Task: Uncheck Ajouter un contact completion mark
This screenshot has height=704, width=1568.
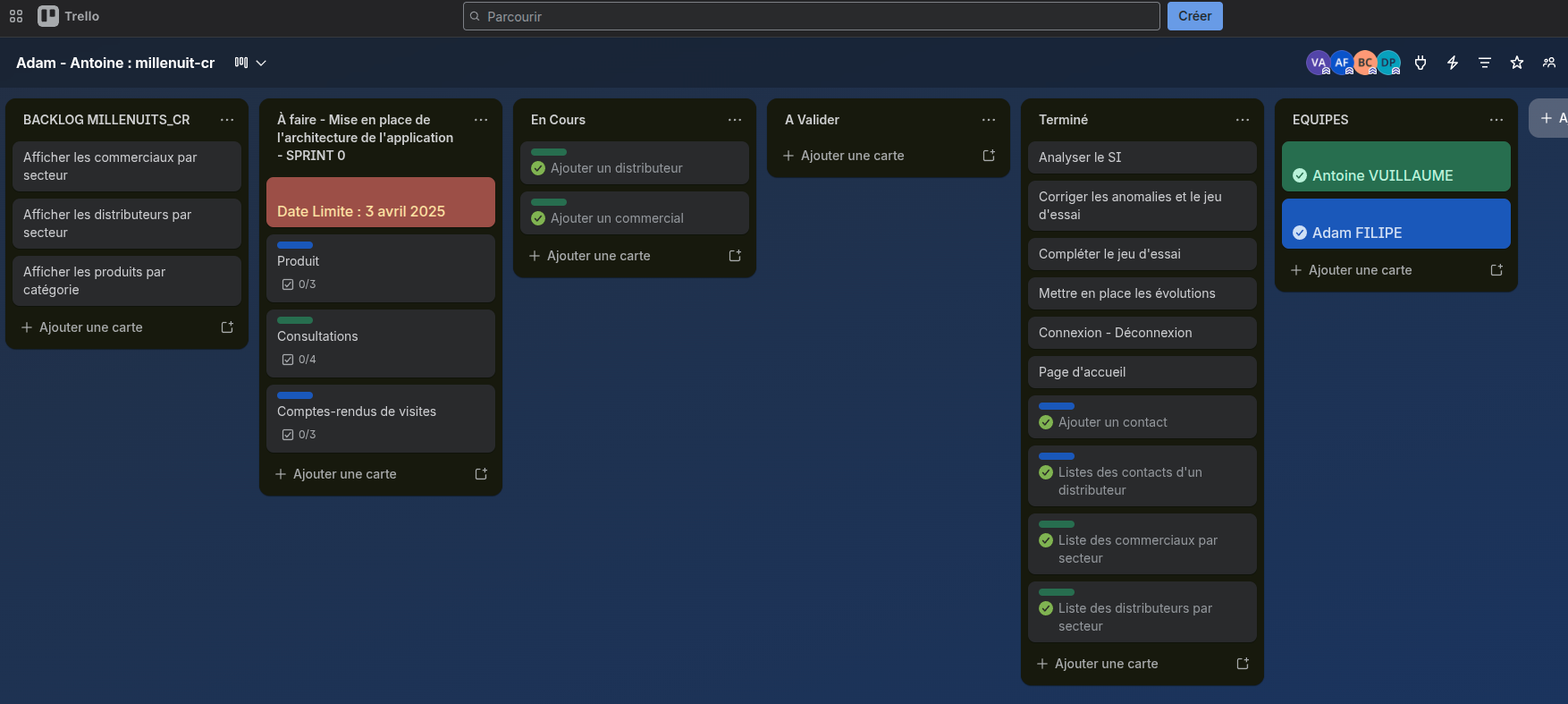Action: coord(1046,422)
